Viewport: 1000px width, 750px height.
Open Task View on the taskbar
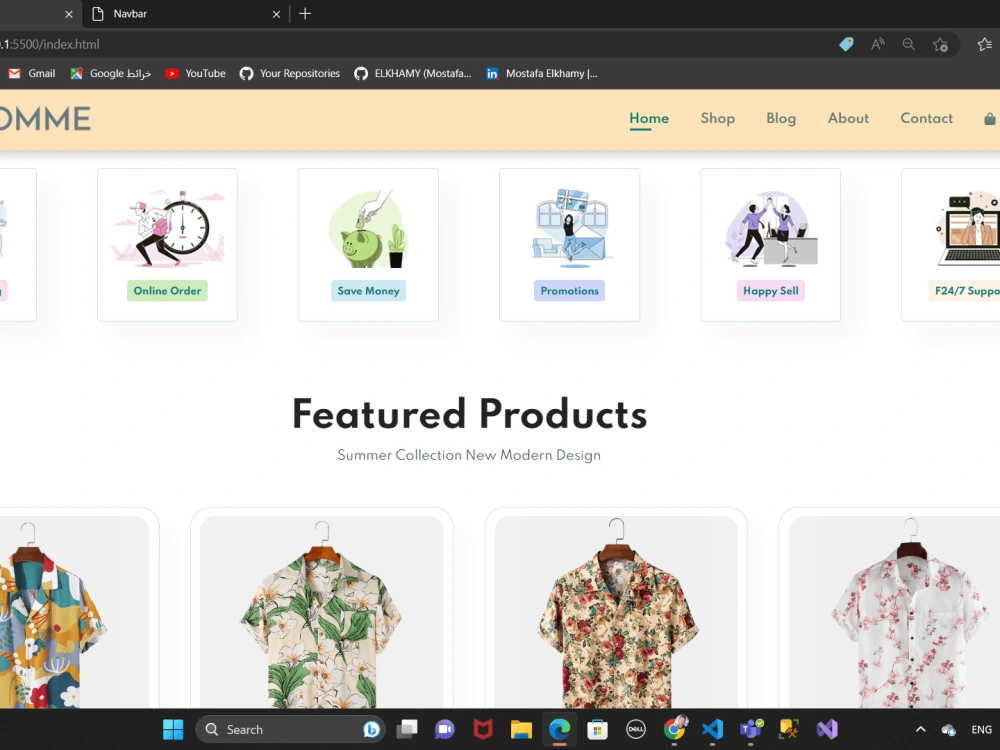point(407,729)
